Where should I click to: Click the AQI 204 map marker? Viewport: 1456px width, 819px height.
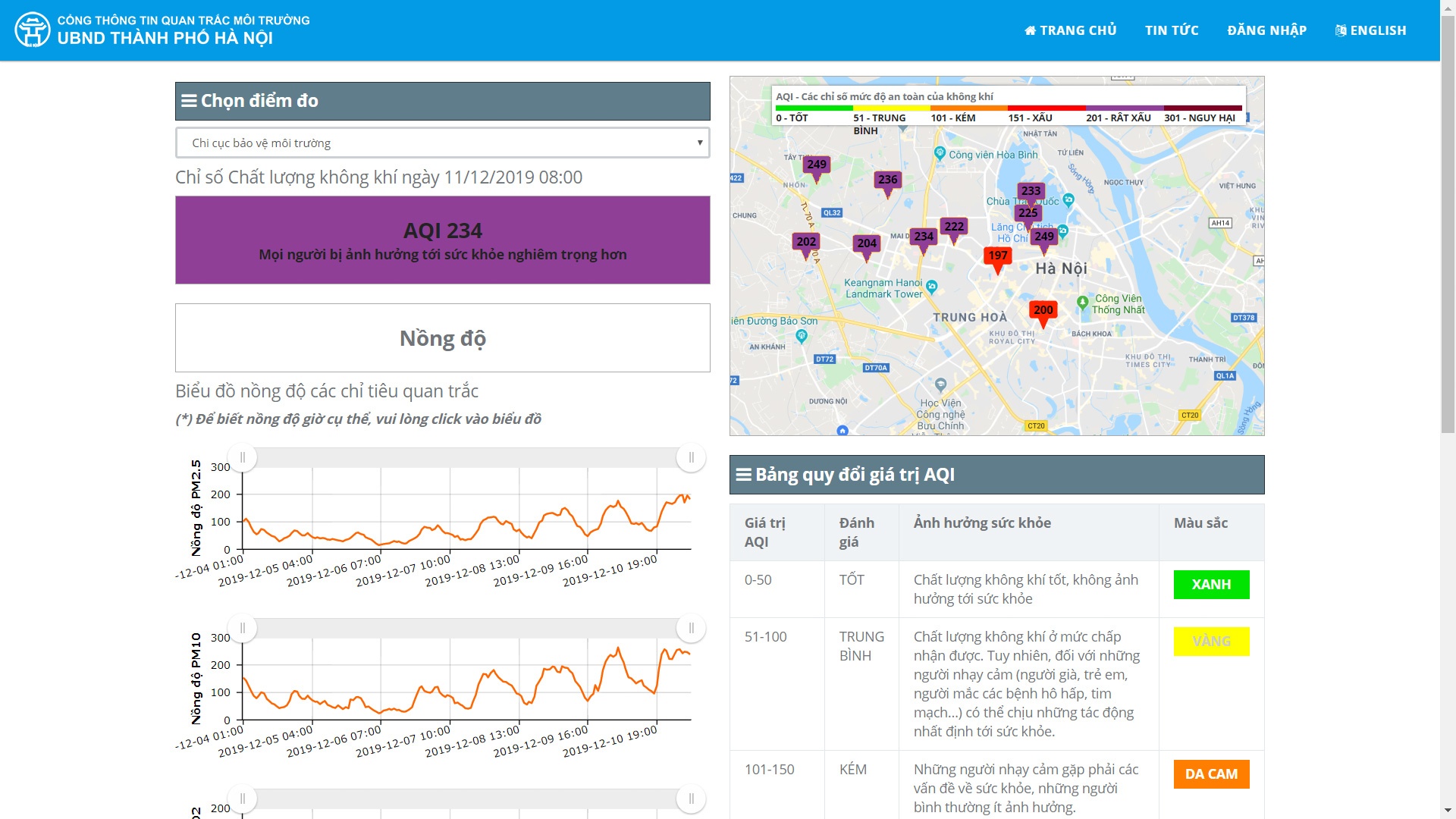[x=866, y=244]
